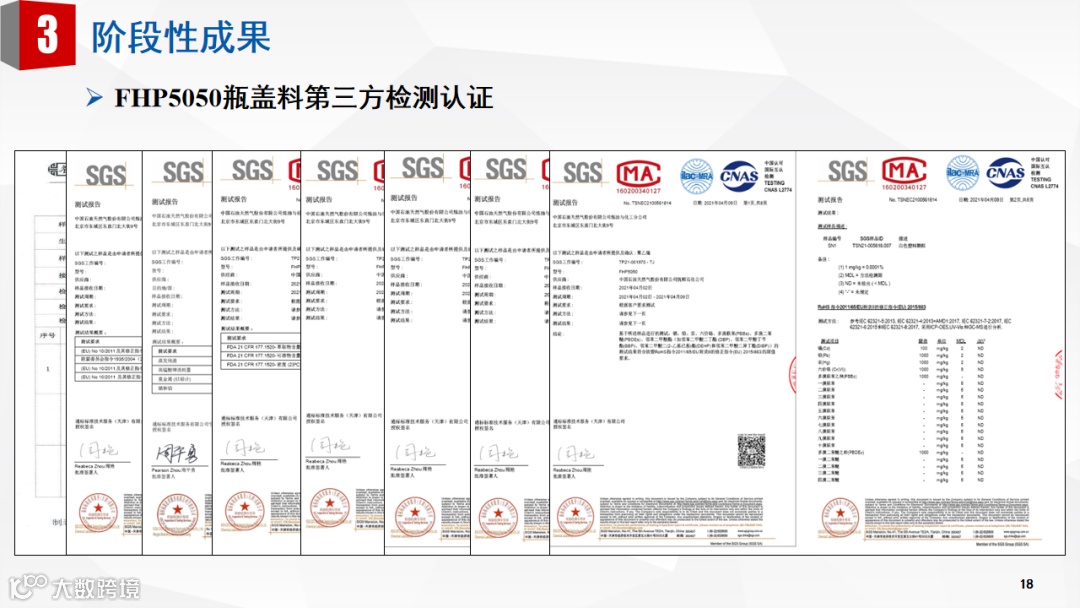Select the slide title 阶段性成果
This screenshot has height=608, width=1080.
[x=181, y=36]
